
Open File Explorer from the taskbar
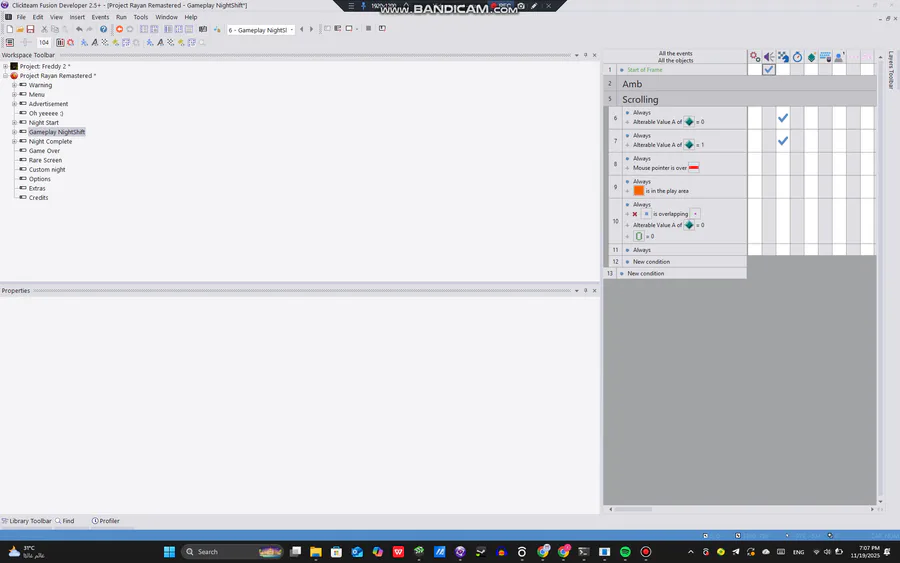click(x=316, y=552)
